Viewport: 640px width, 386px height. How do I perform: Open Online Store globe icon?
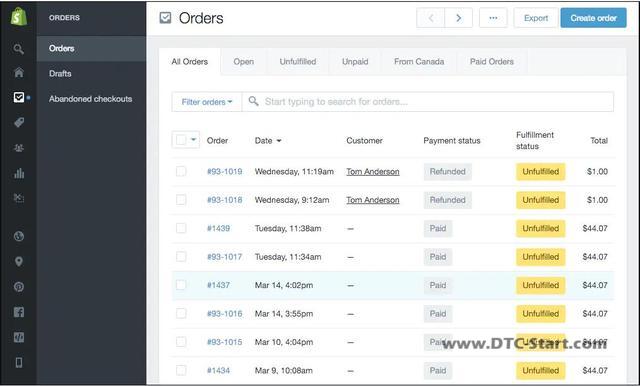pyautogui.click(x=19, y=236)
